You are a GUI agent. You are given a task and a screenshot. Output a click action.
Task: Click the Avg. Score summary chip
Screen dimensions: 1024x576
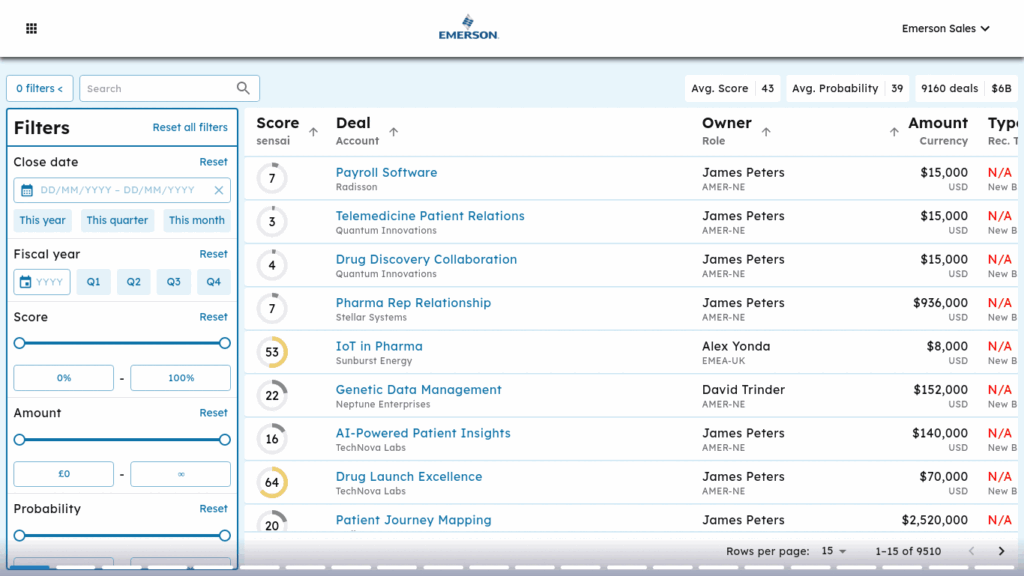point(732,88)
